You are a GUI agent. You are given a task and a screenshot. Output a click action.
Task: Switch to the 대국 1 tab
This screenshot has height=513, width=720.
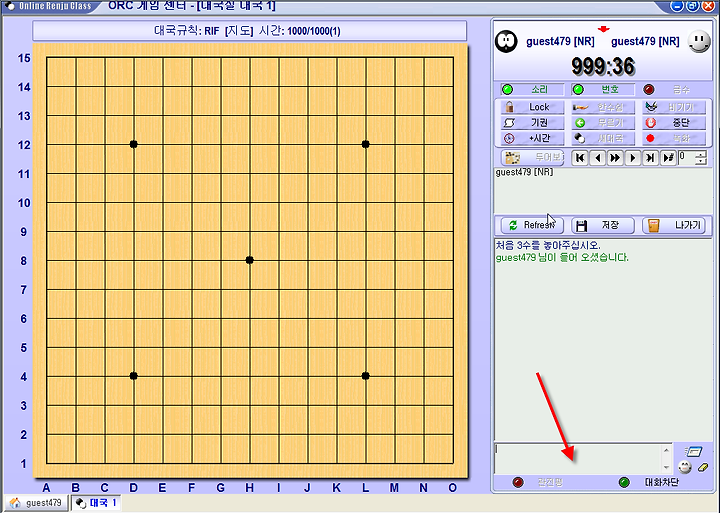pyautogui.click(x=96, y=502)
